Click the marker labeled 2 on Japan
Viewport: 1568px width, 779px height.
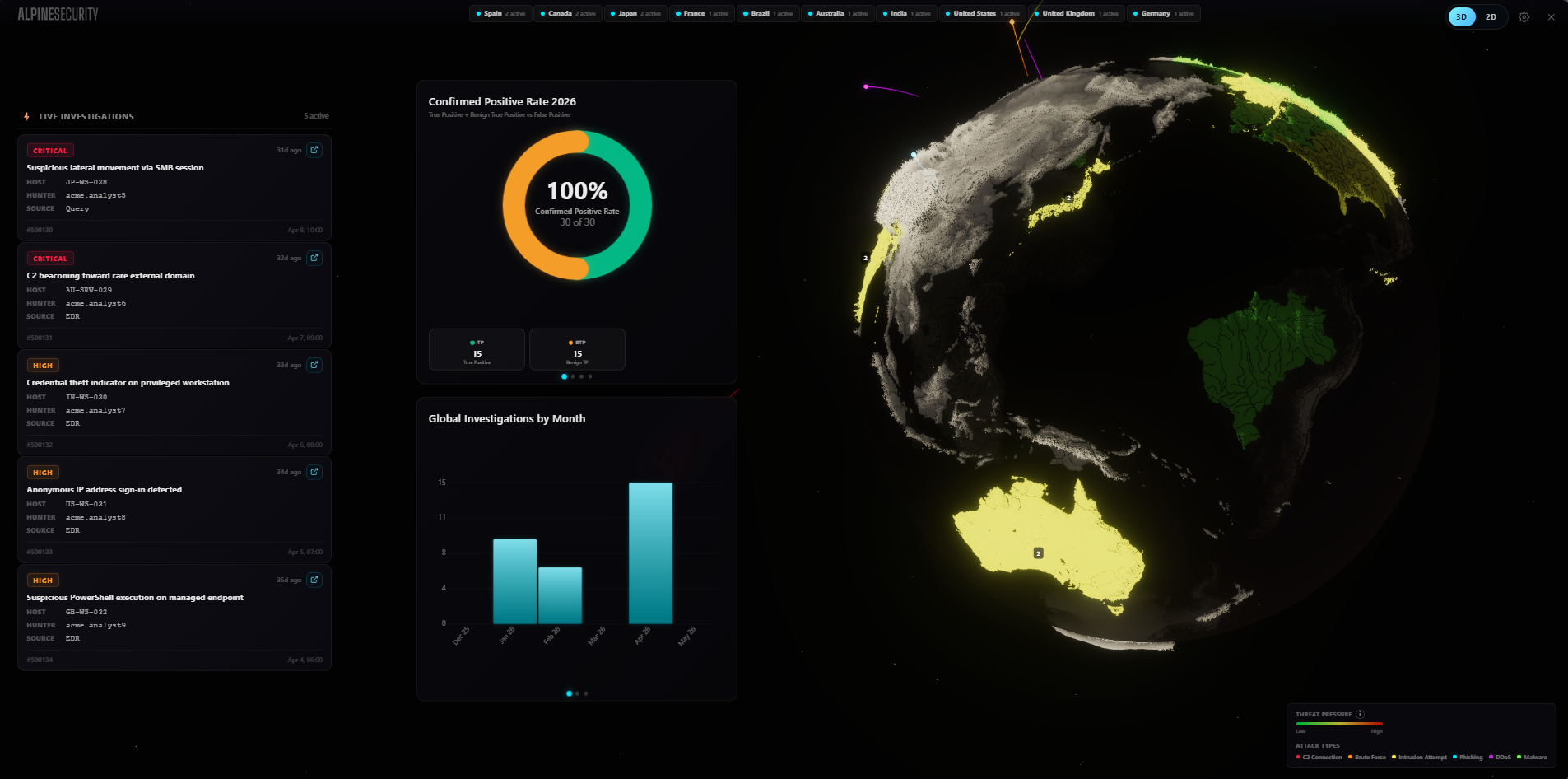point(1068,198)
